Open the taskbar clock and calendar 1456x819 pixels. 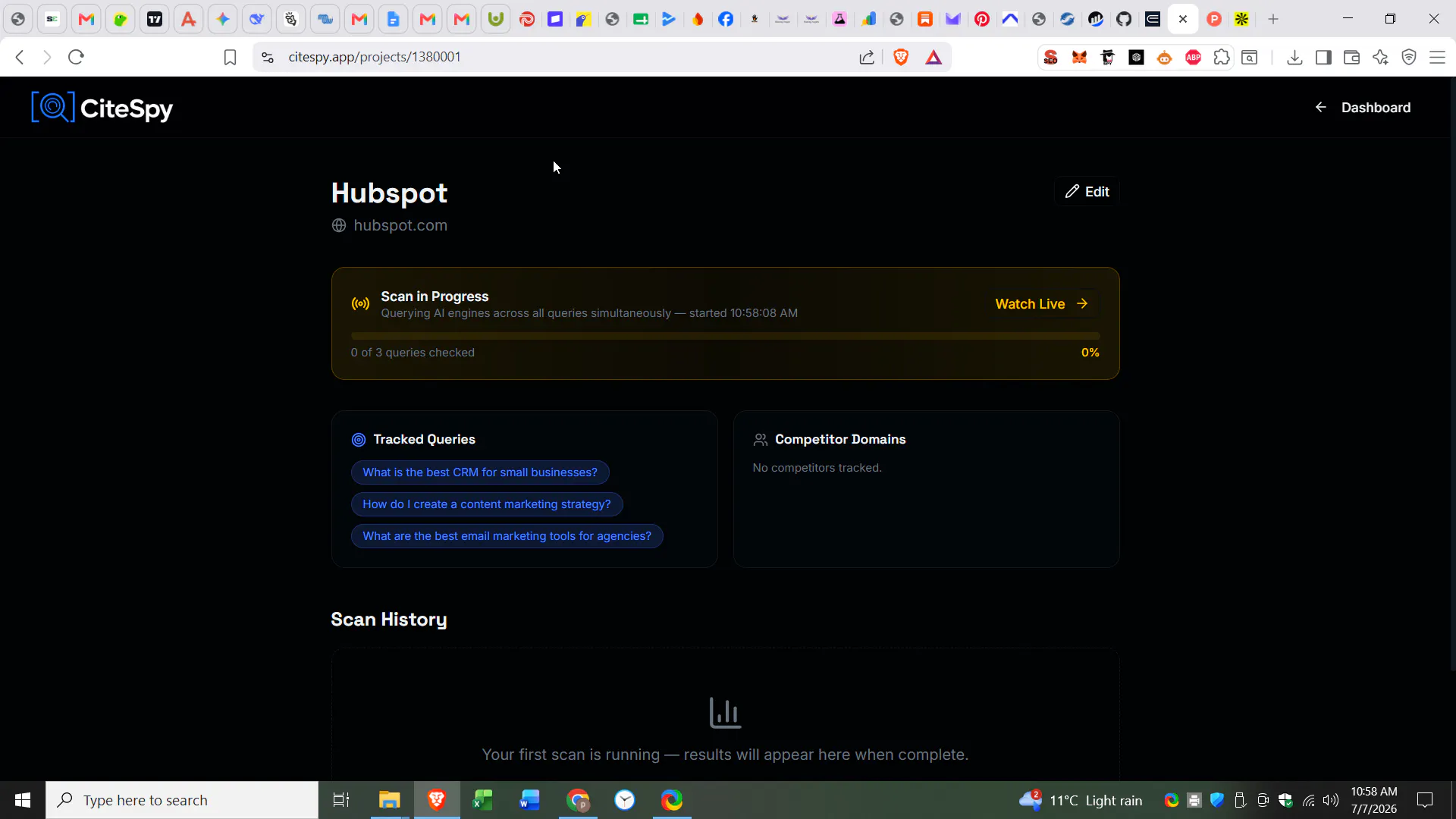[1374, 800]
